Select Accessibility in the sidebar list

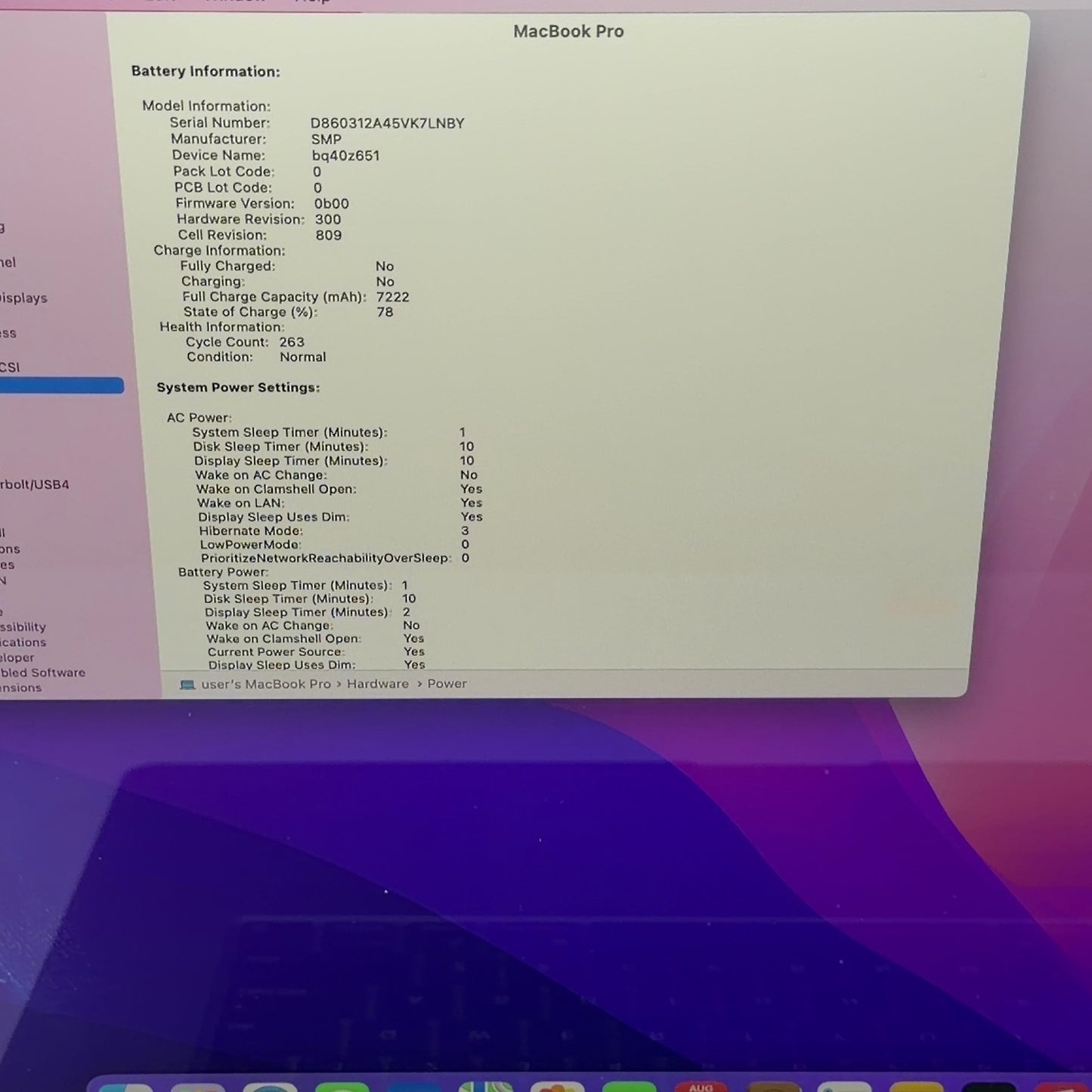[x=23, y=626]
